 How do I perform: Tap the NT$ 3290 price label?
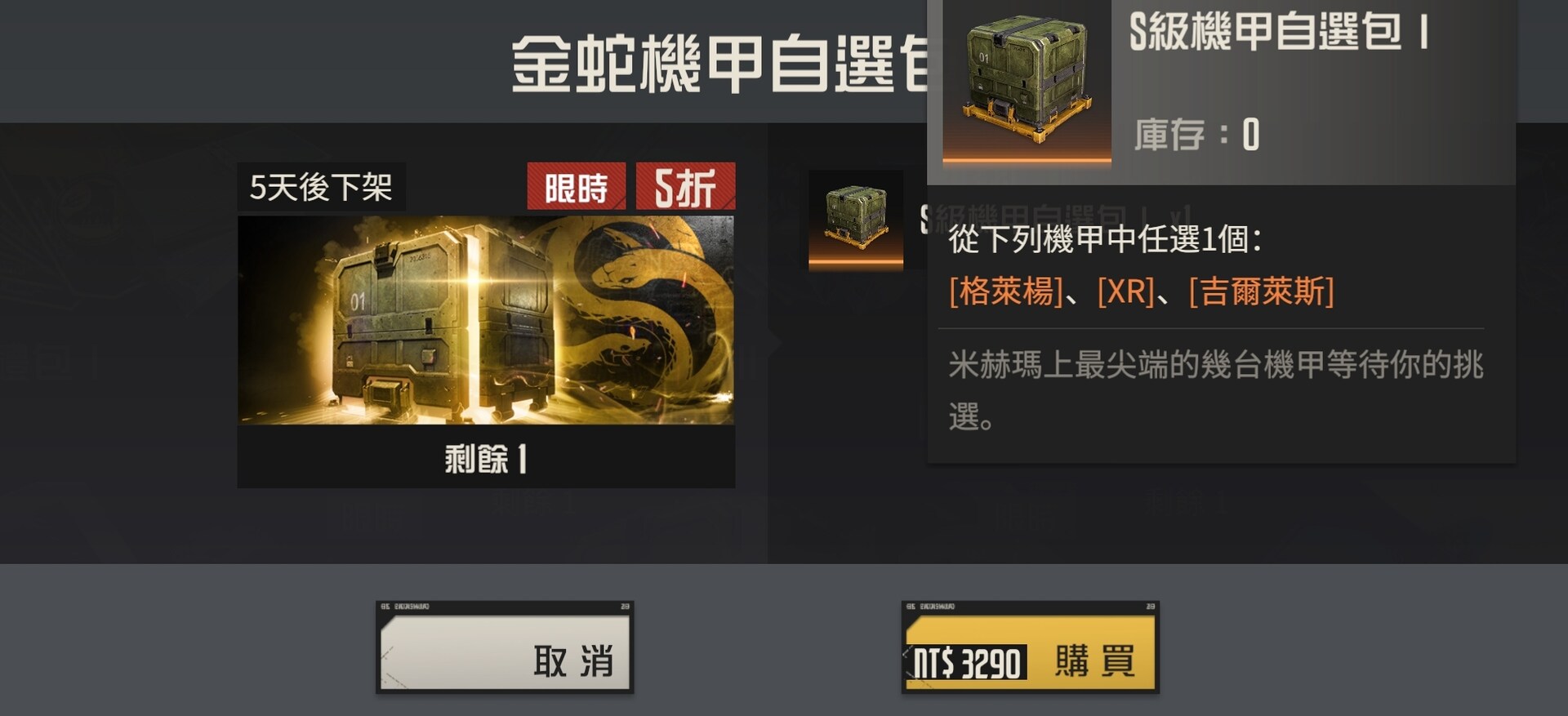[966, 663]
